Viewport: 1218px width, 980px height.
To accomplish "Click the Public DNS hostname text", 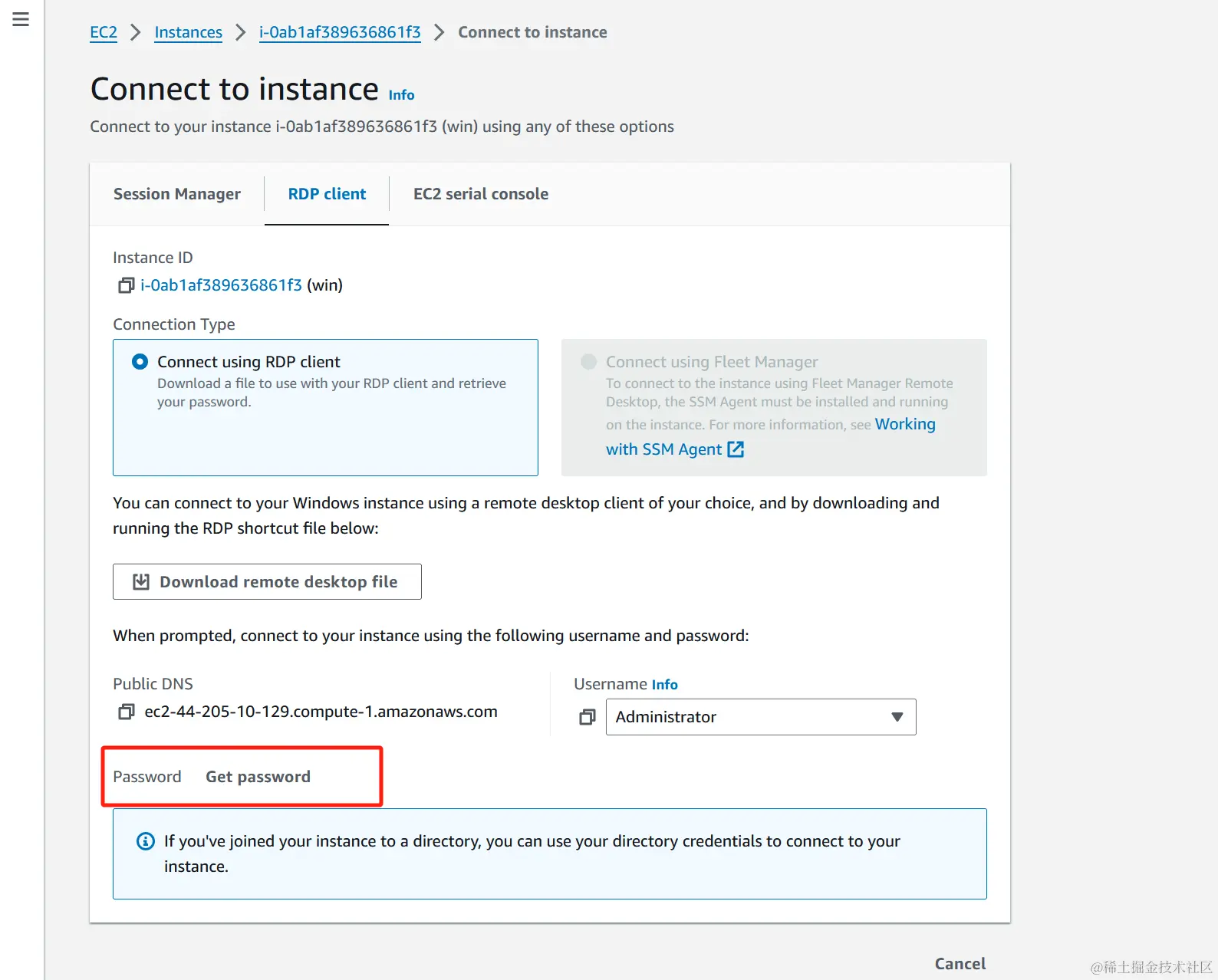I will pos(321,712).
